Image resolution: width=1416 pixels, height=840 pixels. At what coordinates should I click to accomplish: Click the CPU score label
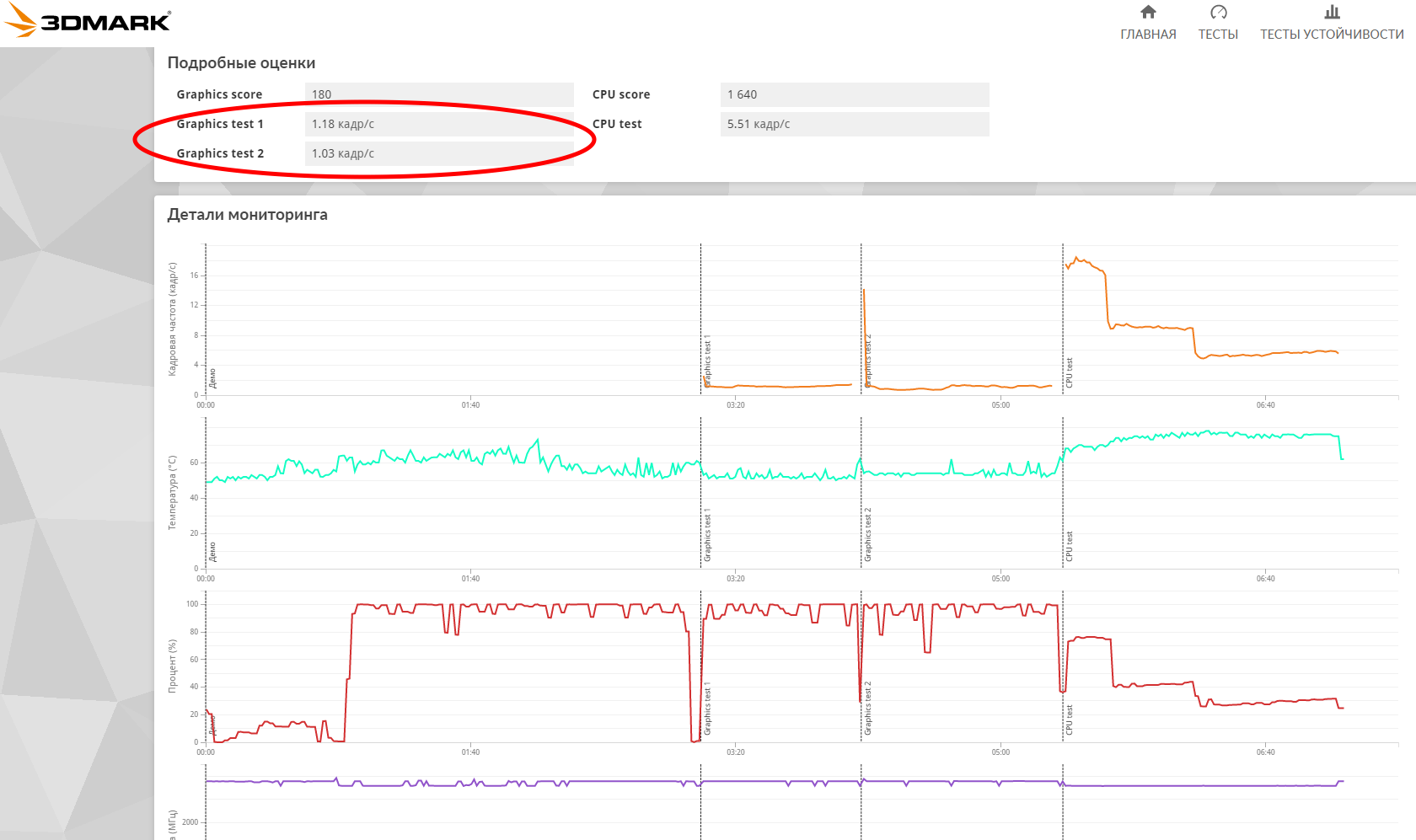click(621, 94)
